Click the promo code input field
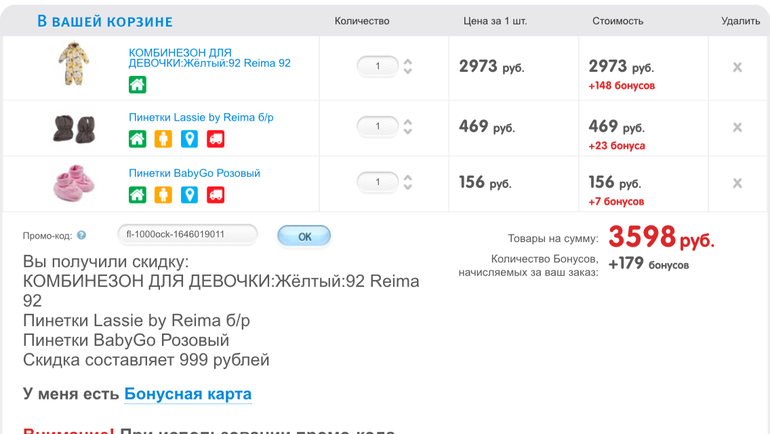Image resolution: width=770 pixels, height=434 pixels. coord(187,235)
